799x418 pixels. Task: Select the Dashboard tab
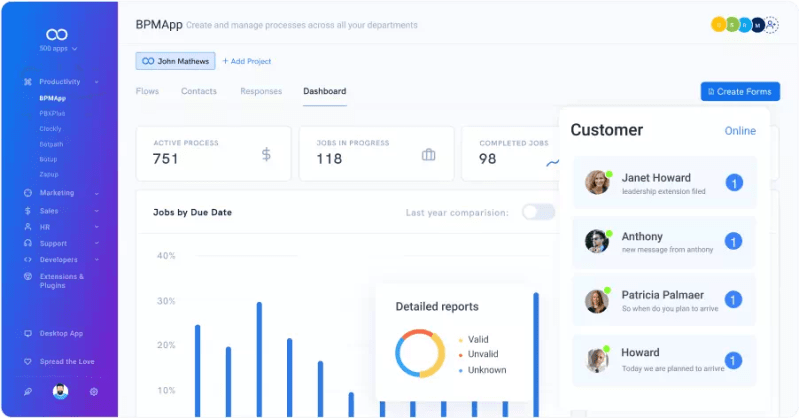pos(325,91)
